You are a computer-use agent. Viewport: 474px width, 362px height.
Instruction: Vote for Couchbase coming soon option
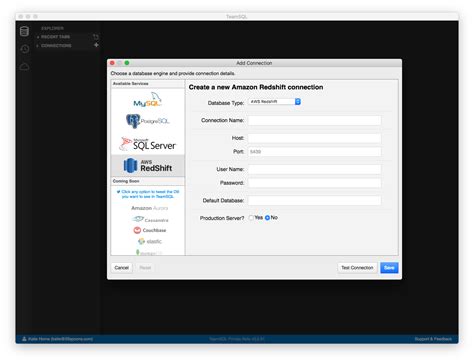(x=150, y=230)
